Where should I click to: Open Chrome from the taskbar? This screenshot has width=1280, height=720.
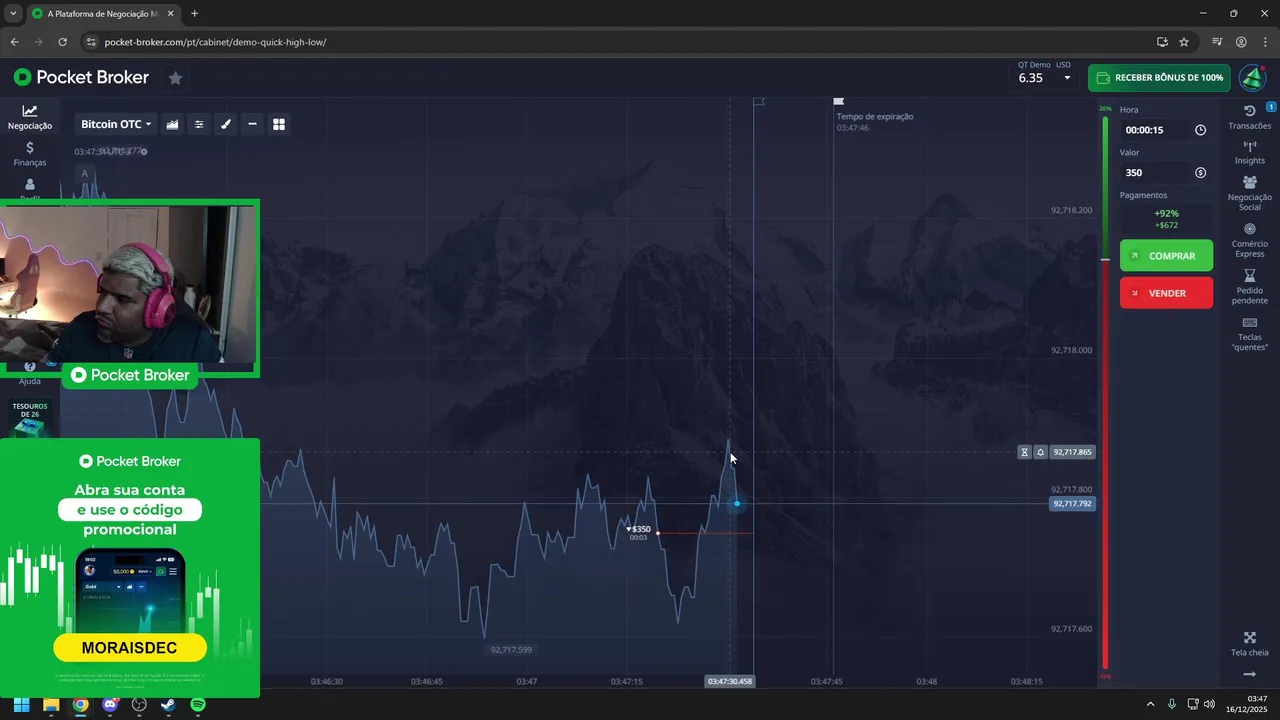[x=80, y=705]
